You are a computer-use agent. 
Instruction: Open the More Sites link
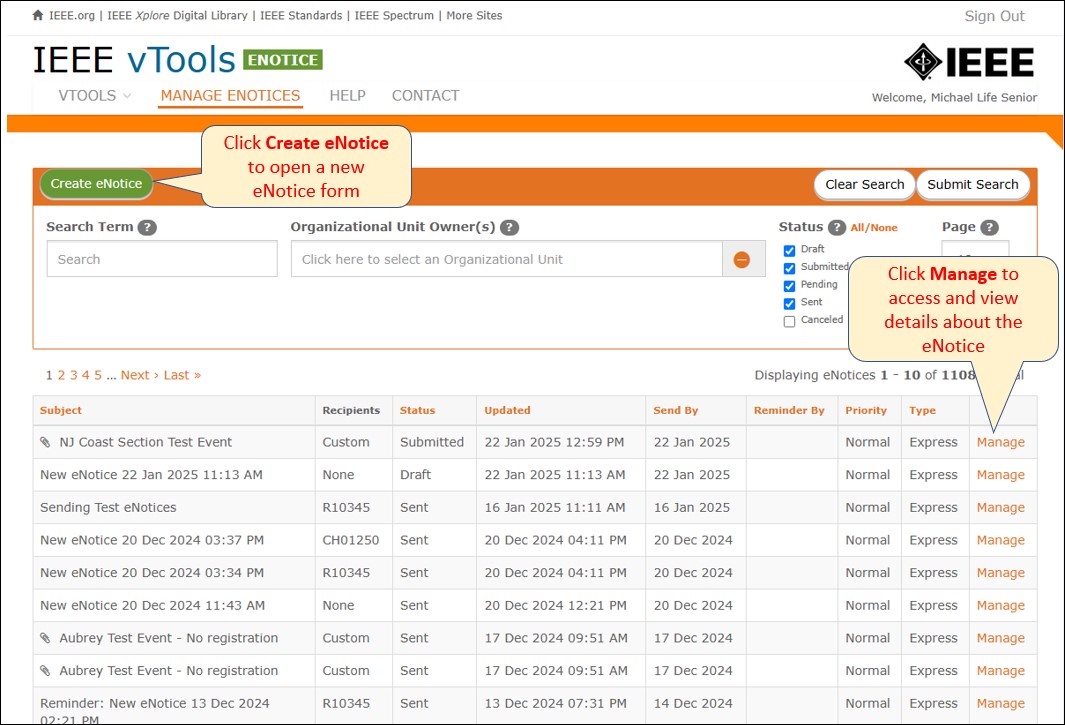(x=474, y=15)
